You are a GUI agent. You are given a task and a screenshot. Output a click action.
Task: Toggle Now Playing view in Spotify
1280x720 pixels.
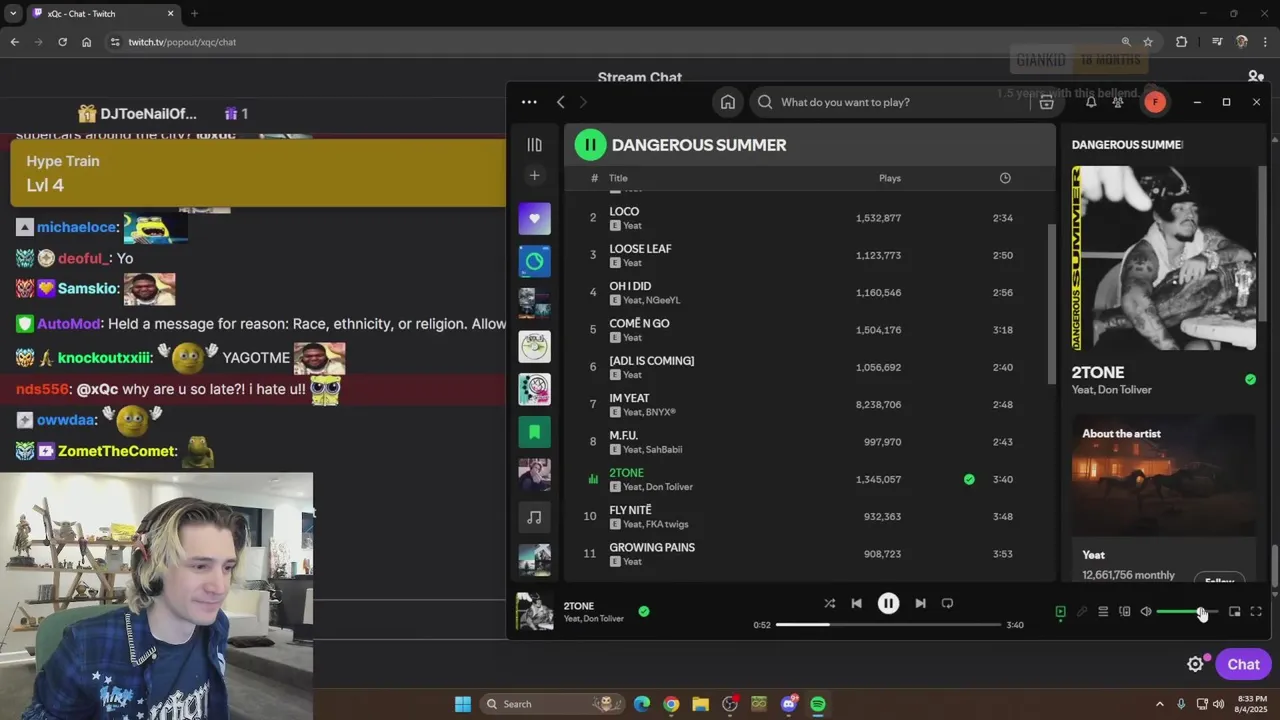1060,612
